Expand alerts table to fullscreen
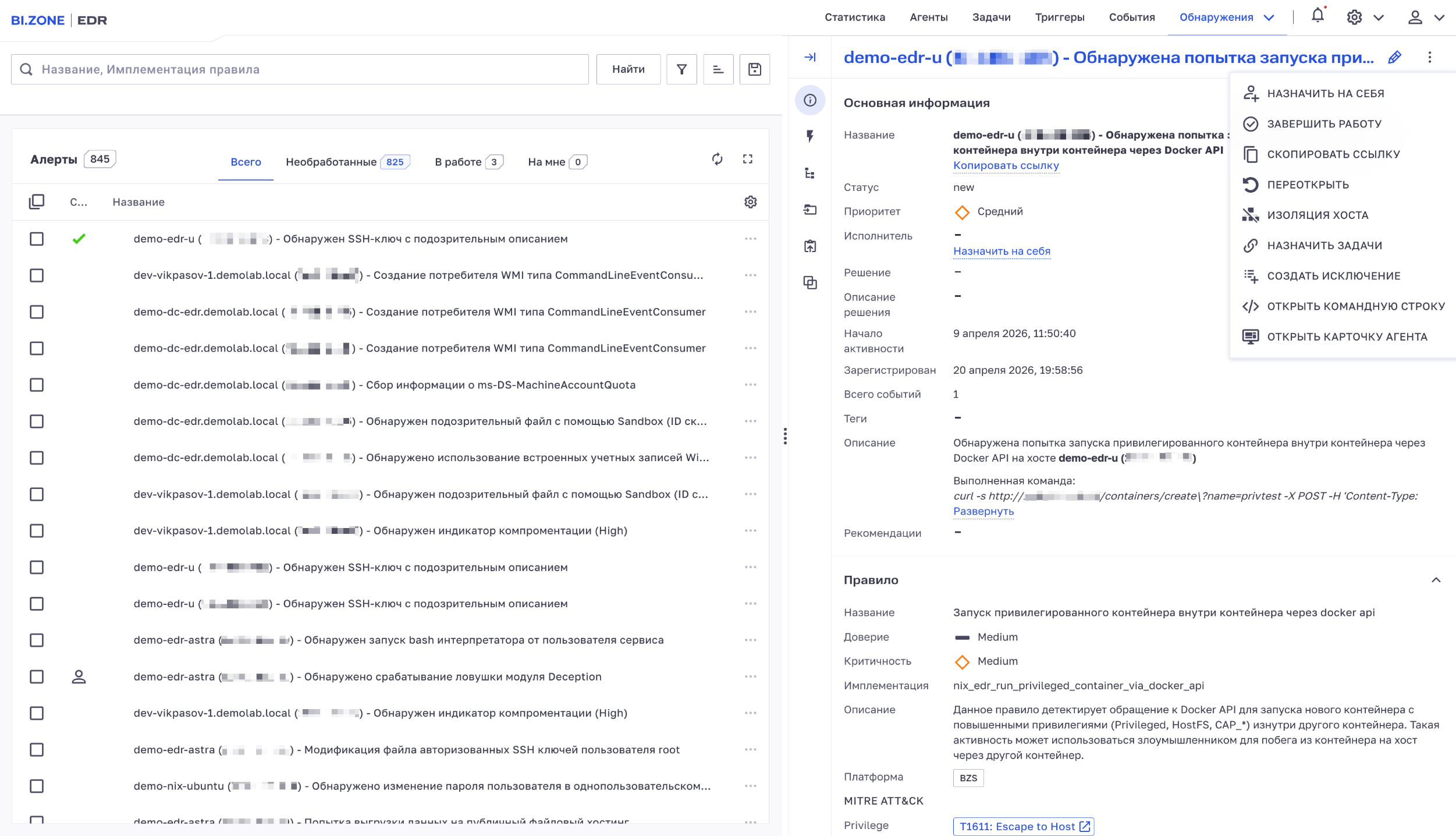Viewport: 1456px width, 836px height. 748,159
